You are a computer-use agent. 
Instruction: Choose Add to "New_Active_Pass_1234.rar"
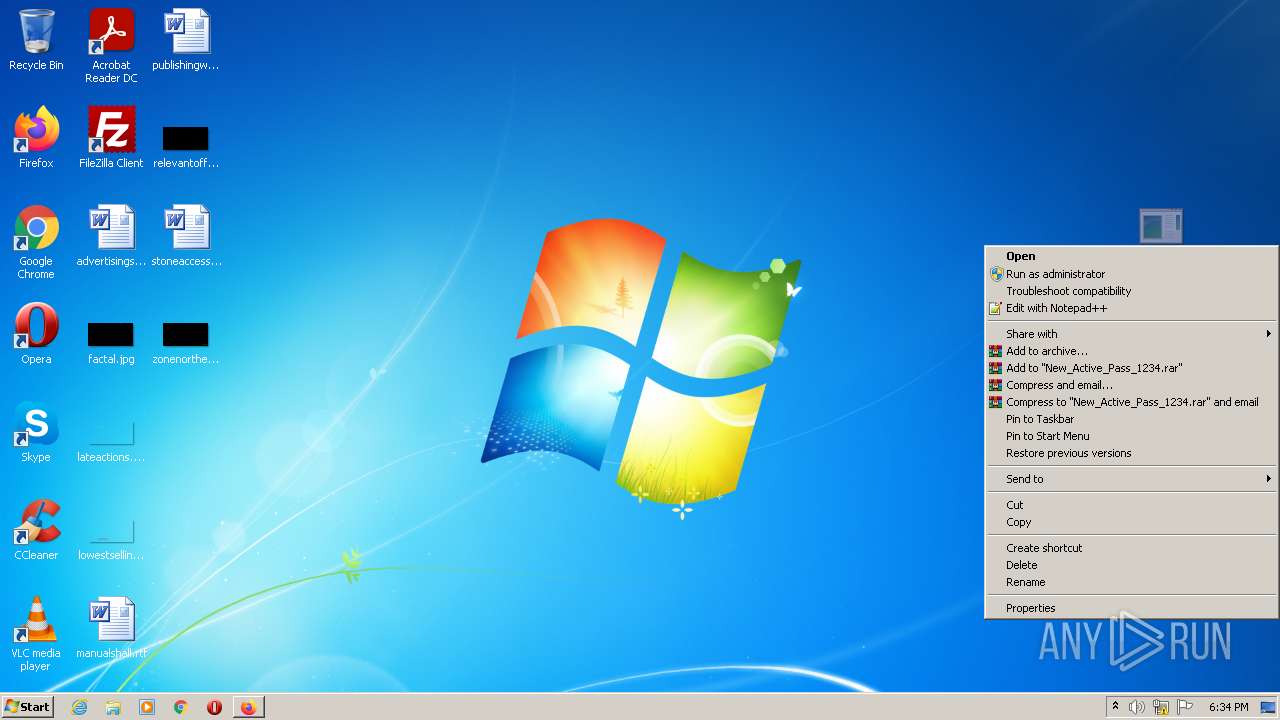[1131, 368]
